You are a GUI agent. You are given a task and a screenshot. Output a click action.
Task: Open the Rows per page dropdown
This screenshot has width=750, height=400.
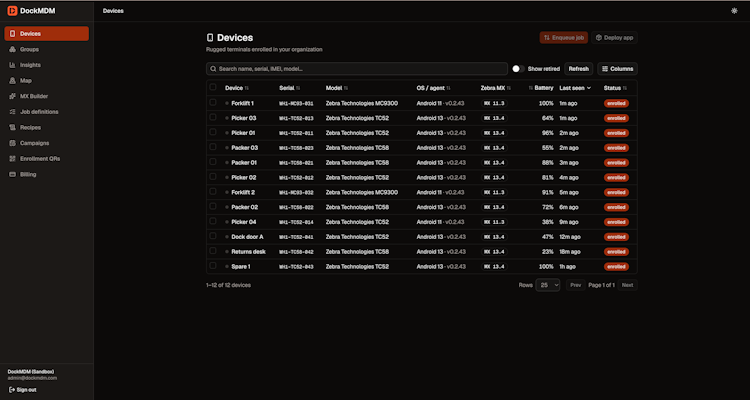548,285
